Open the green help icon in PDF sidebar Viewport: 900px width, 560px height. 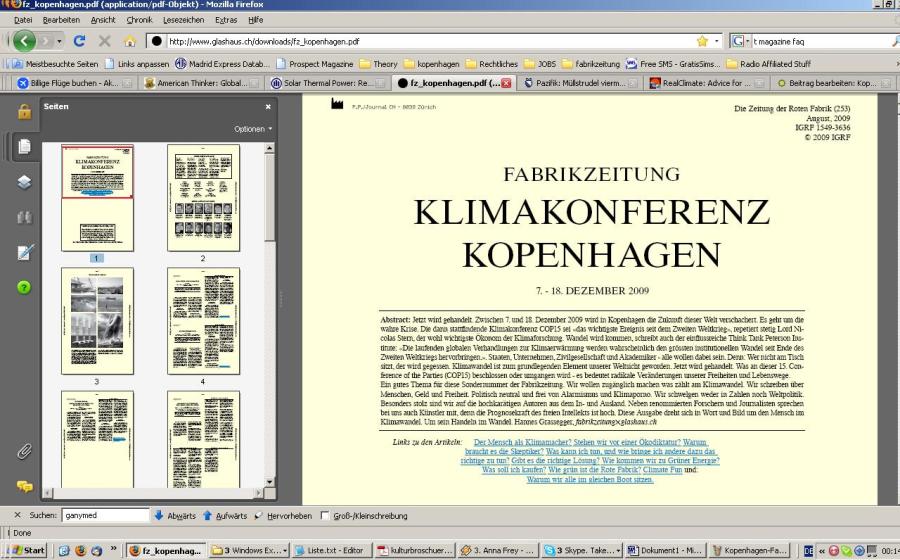coord(24,287)
